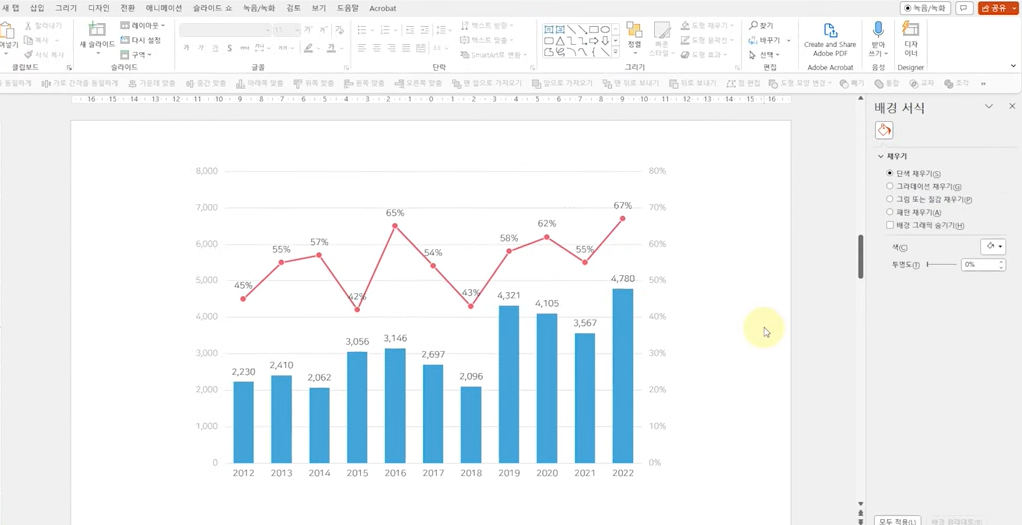The width and height of the screenshot is (1022, 525).
Task: Open the Layout (레이아웃) dropdown
Action: [x=143, y=25]
